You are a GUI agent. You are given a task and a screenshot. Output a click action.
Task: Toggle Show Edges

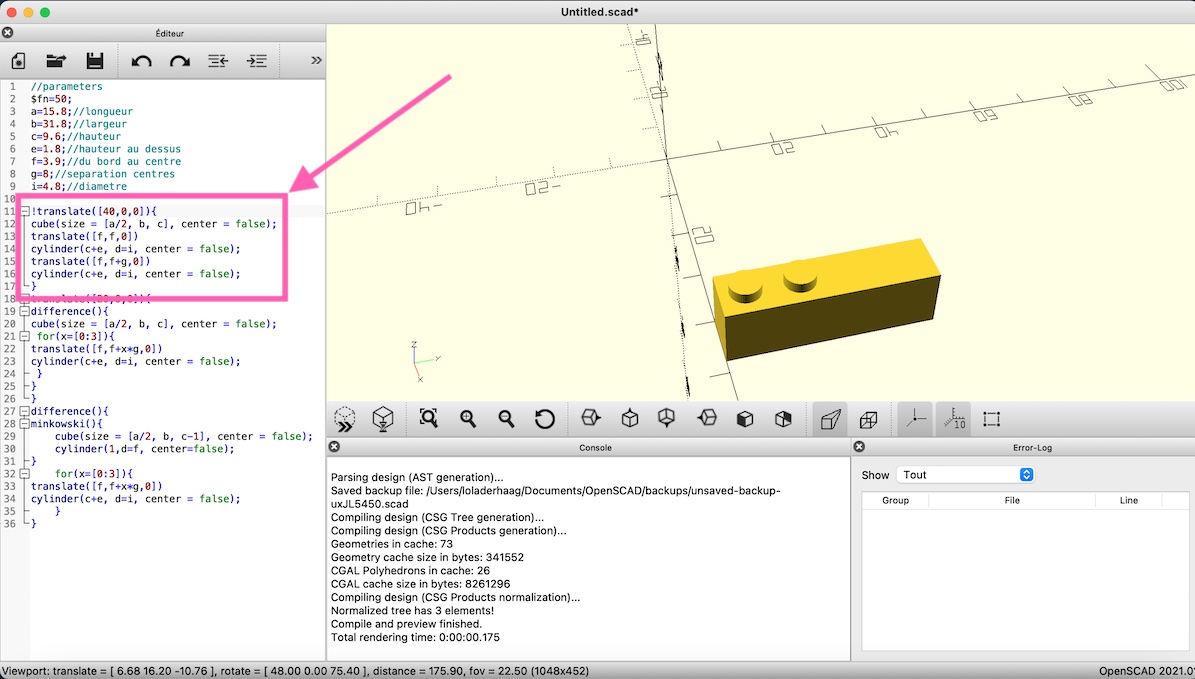(x=992, y=419)
